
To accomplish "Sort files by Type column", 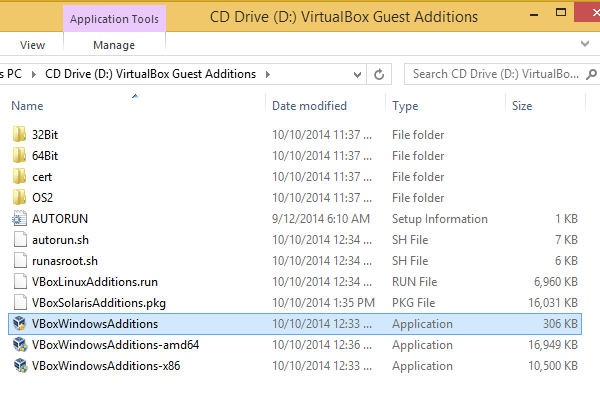I will (x=405, y=106).
